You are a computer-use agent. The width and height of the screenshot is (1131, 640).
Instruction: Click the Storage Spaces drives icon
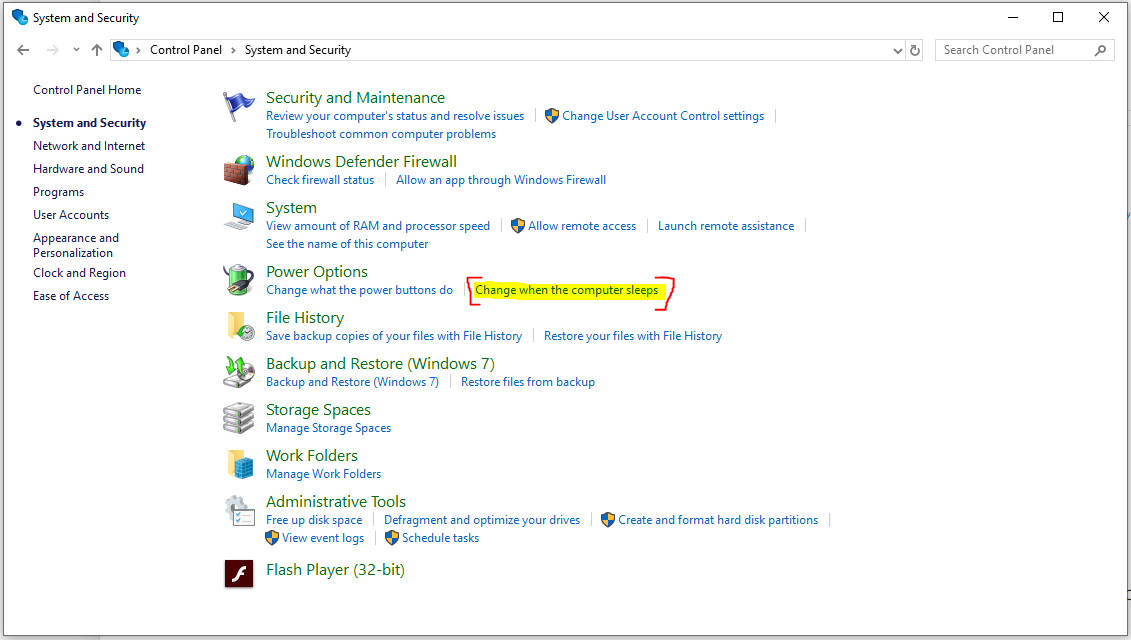(239, 418)
